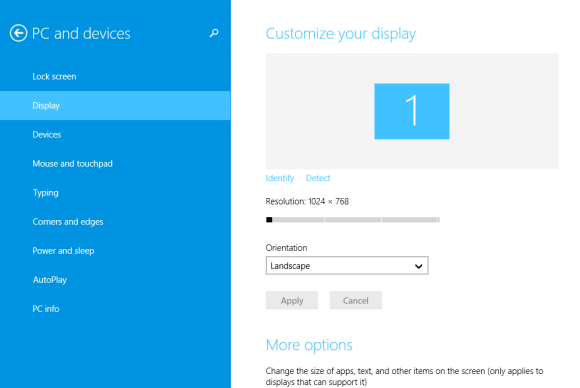Click the resolution slider track
Screen dimensions: 580x388
(x=353, y=220)
